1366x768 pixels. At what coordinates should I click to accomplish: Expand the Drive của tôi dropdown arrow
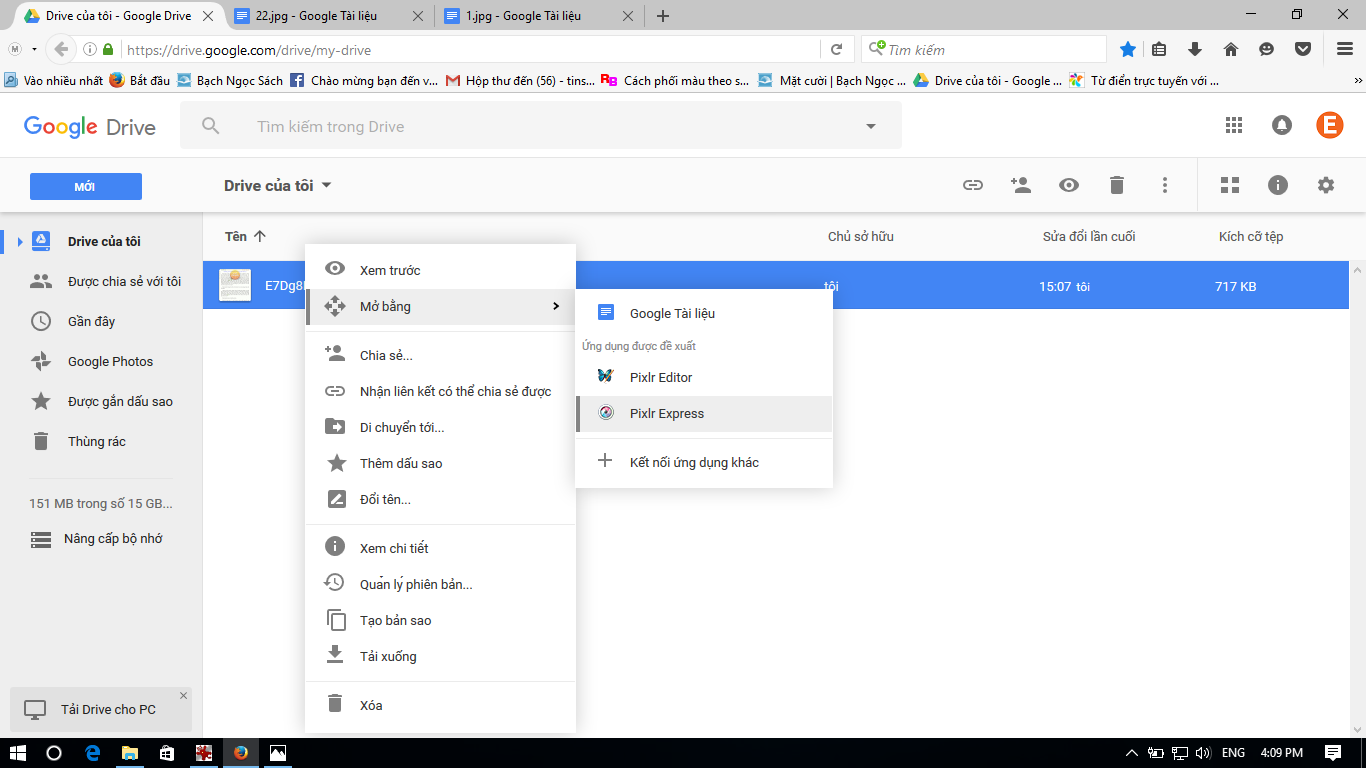coord(326,186)
